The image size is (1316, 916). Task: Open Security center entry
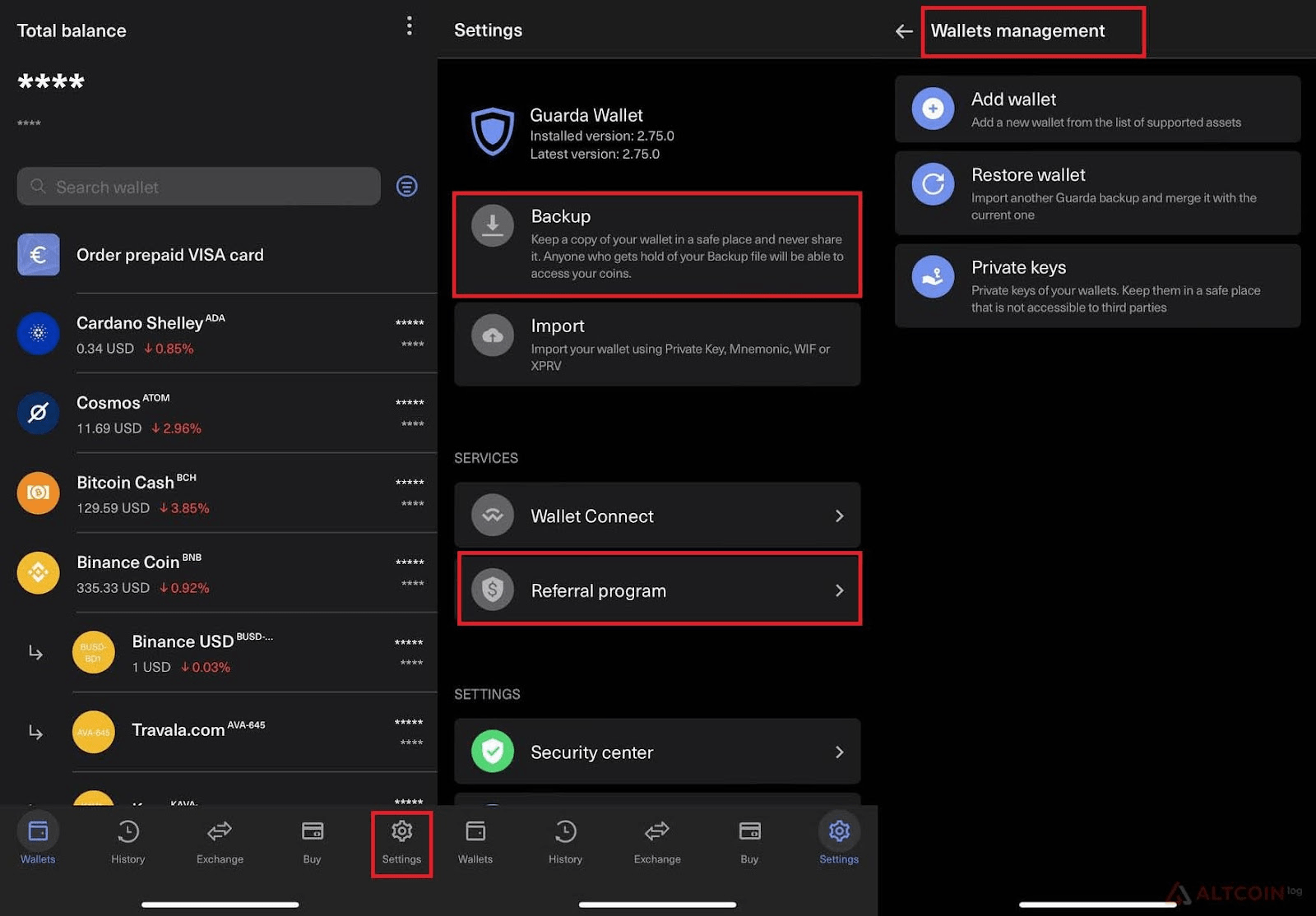pyautogui.click(x=657, y=752)
